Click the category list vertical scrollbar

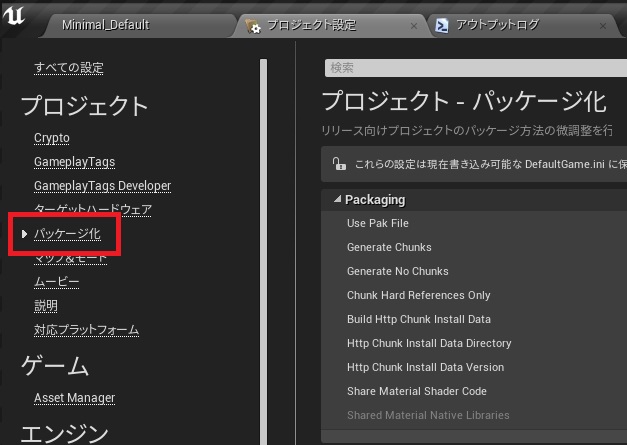coord(263,252)
